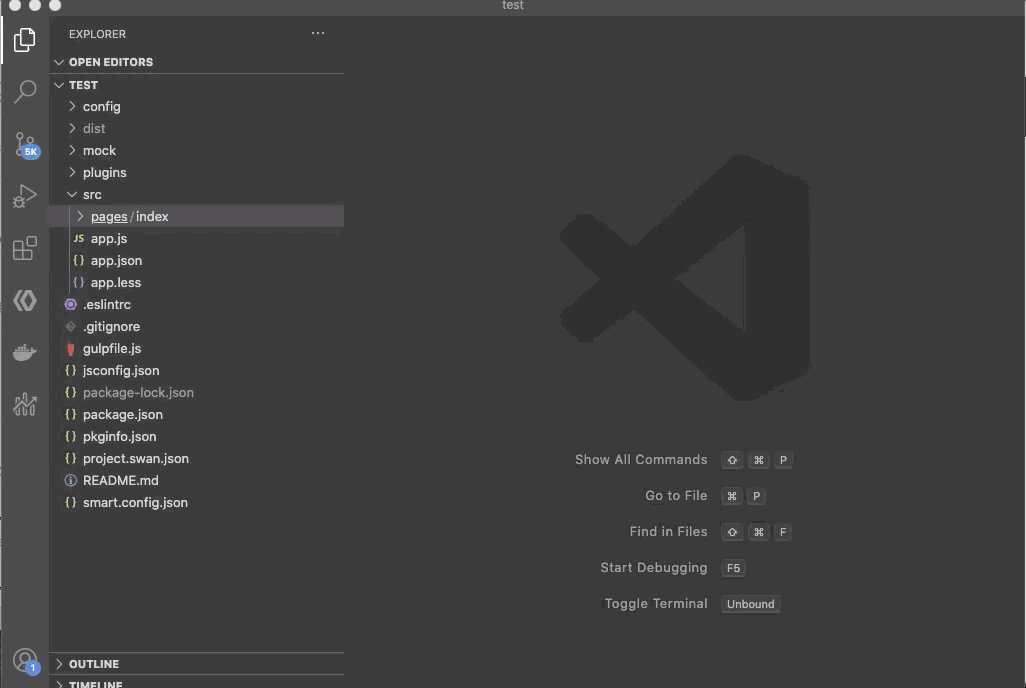
Task: Open the Explorer view in activity bar
Action: point(25,40)
